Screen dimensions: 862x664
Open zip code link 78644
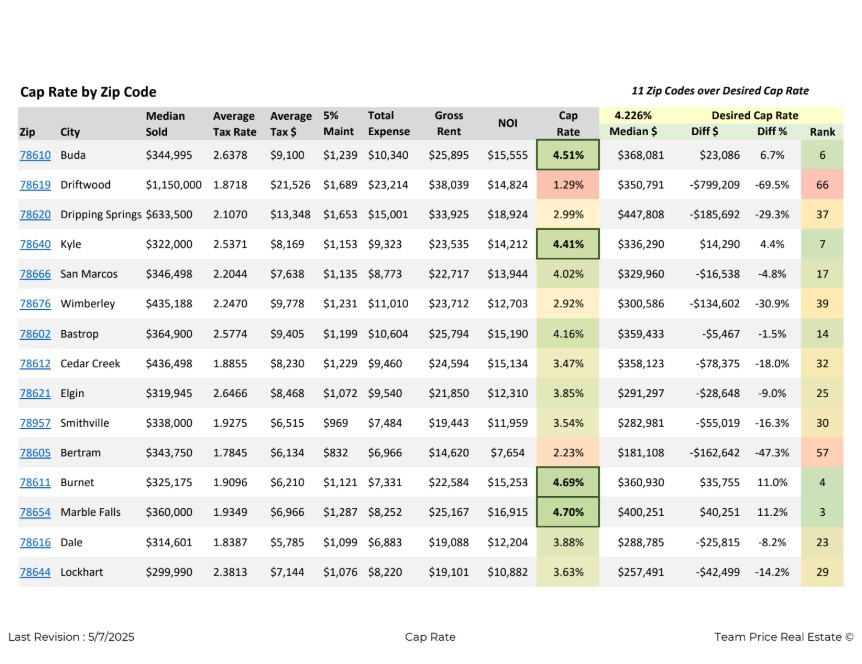(x=35, y=572)
